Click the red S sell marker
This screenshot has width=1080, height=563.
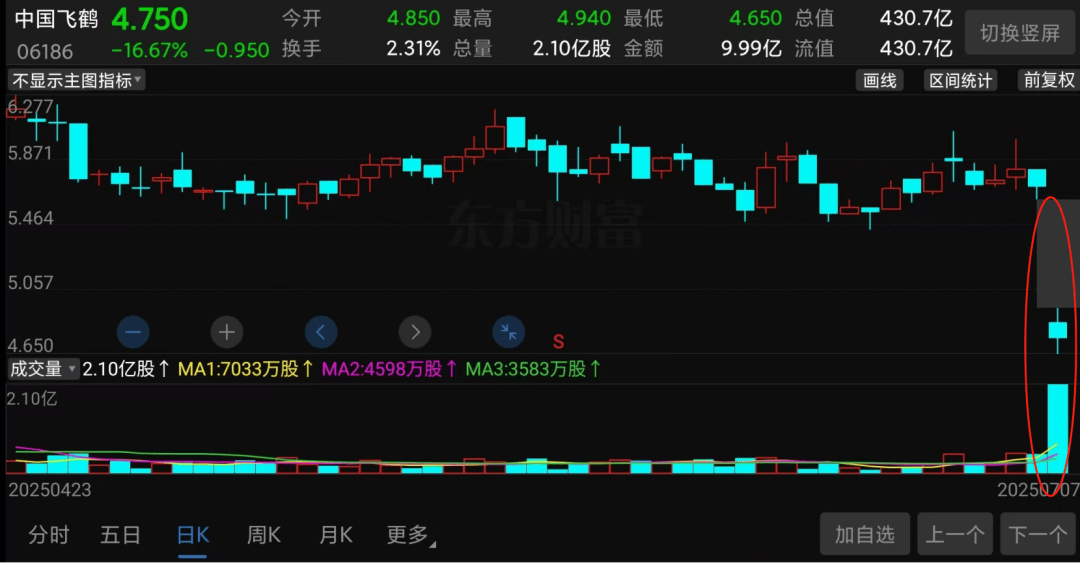559,341
